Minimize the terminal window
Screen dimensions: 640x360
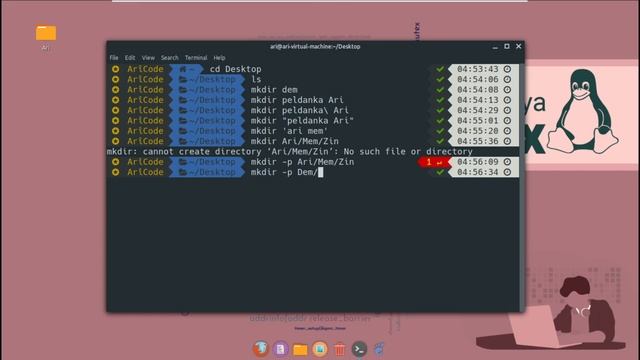click(495, 47)
